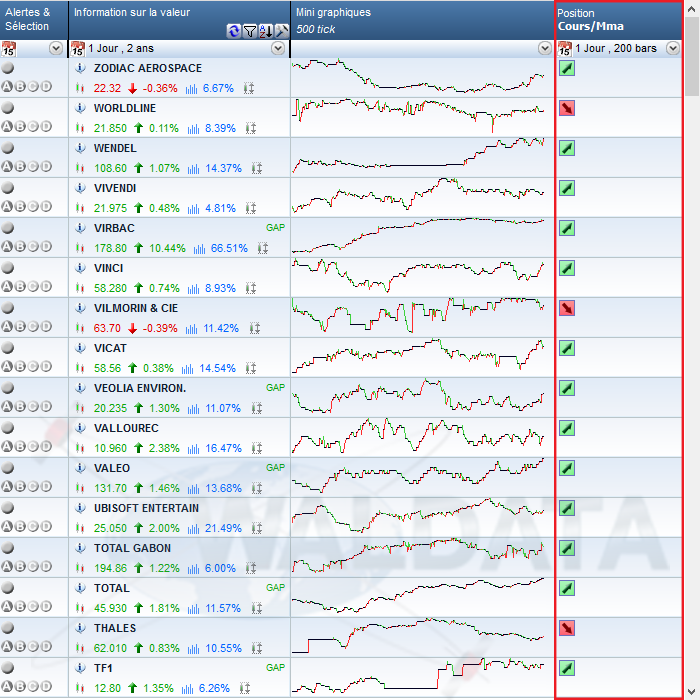Toggle selection C for VIVENDI
The image size is (700, 700).
pyautogui.click(x=33, y=207)
